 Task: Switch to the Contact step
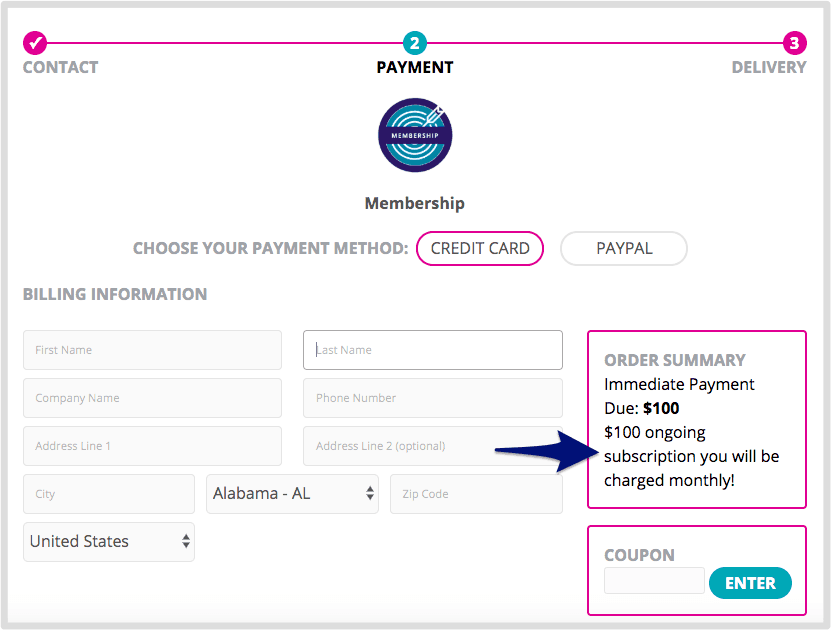click(x=59, y=67)
